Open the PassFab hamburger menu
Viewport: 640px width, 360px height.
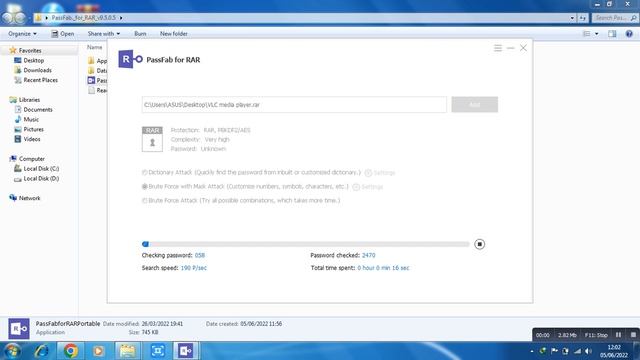(498, 48)
